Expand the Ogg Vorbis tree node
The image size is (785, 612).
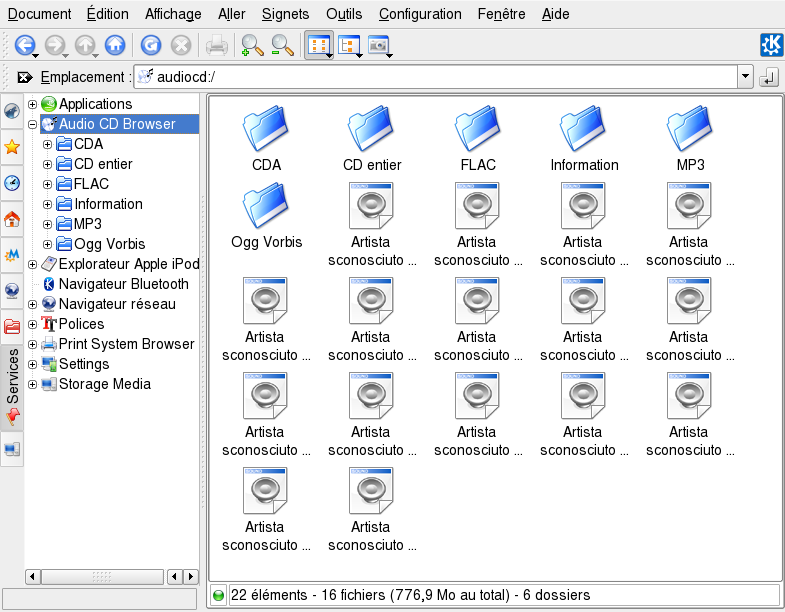tap(47, 244)
